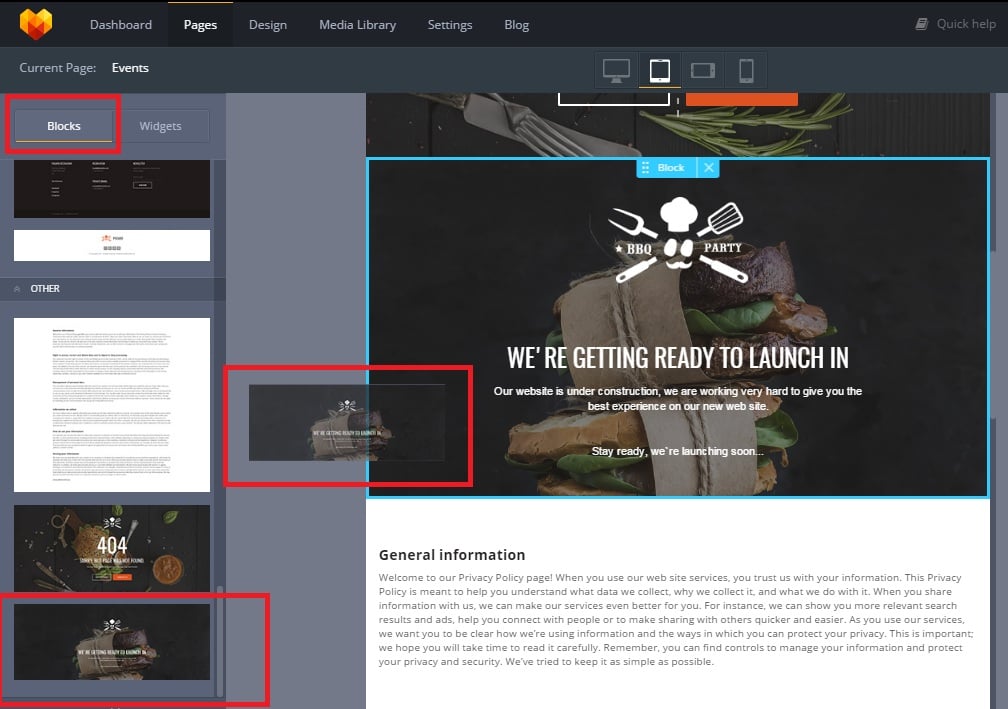Click the Quick help book icon
Image resolution: width=1008 pixels, height=709 pixels.
922,24
